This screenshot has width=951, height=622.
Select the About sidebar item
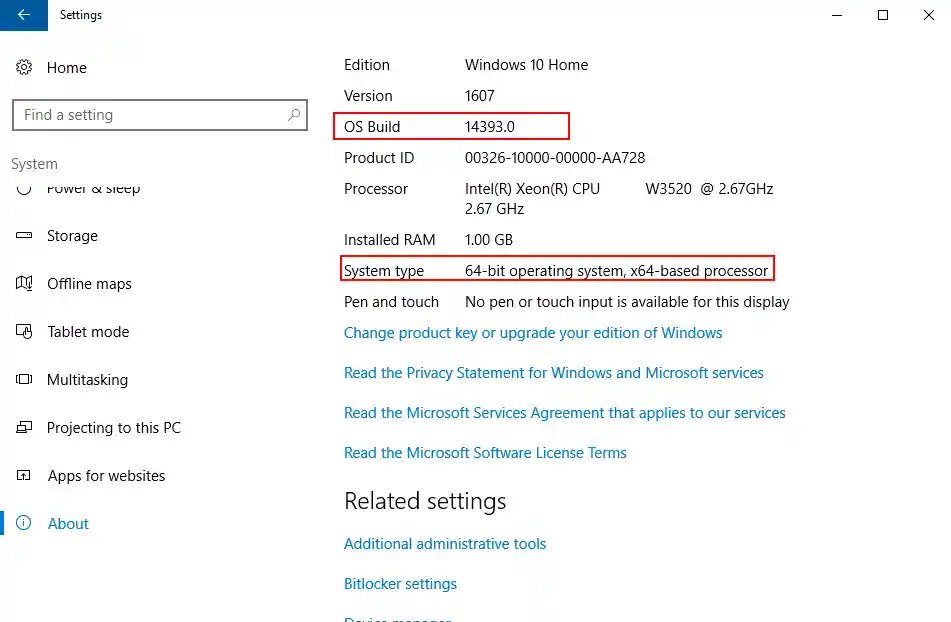[x=68, y=524]
